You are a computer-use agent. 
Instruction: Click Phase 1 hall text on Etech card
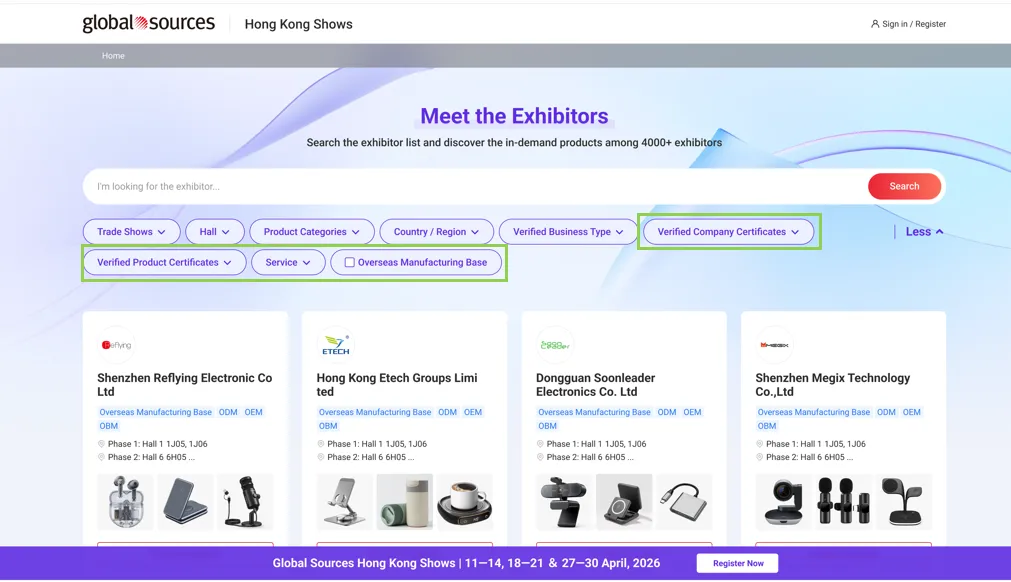(377, 444)
